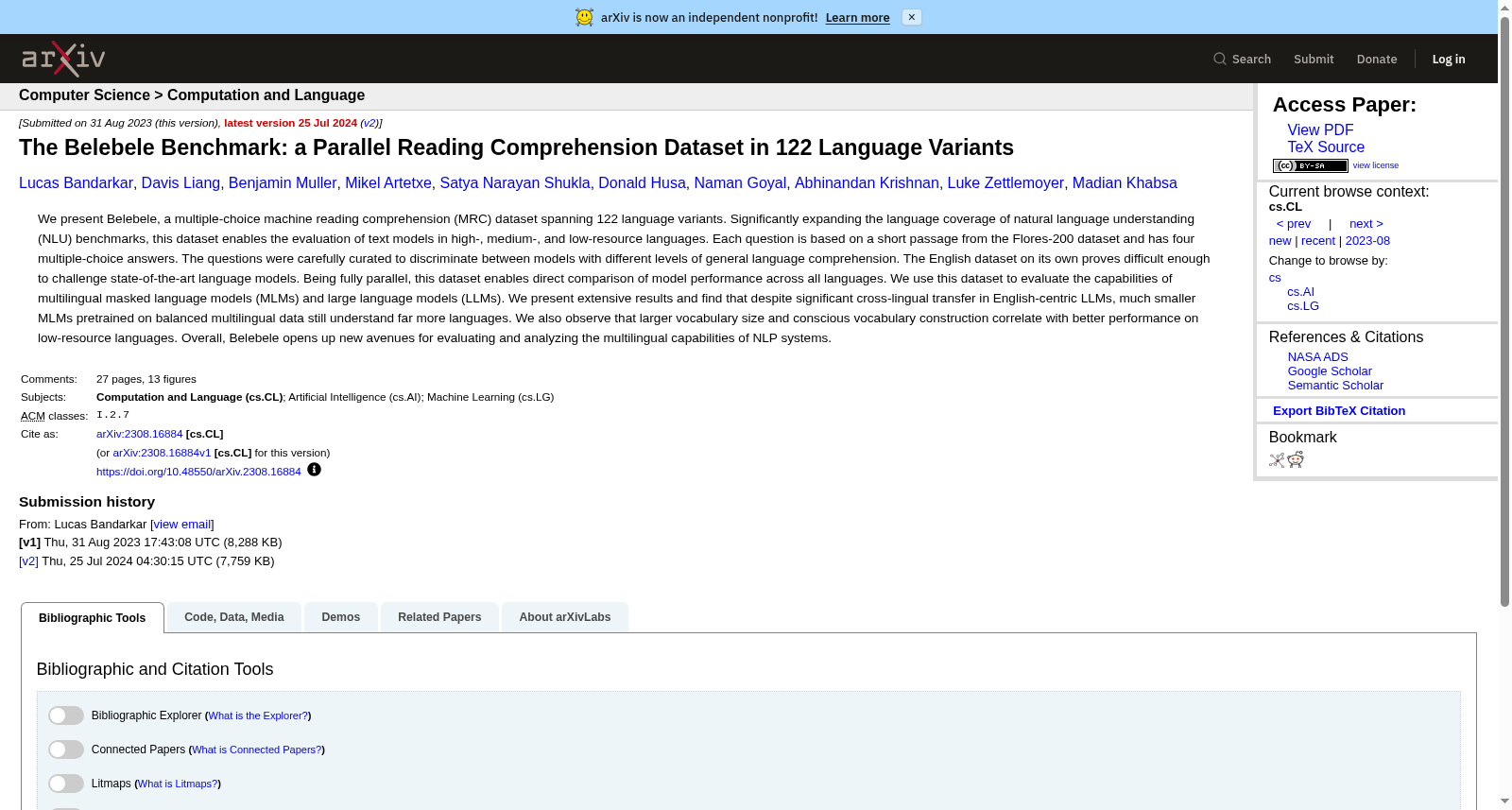
Task: Open author Naman Goyal link
Action: click(x=740, y=183)
